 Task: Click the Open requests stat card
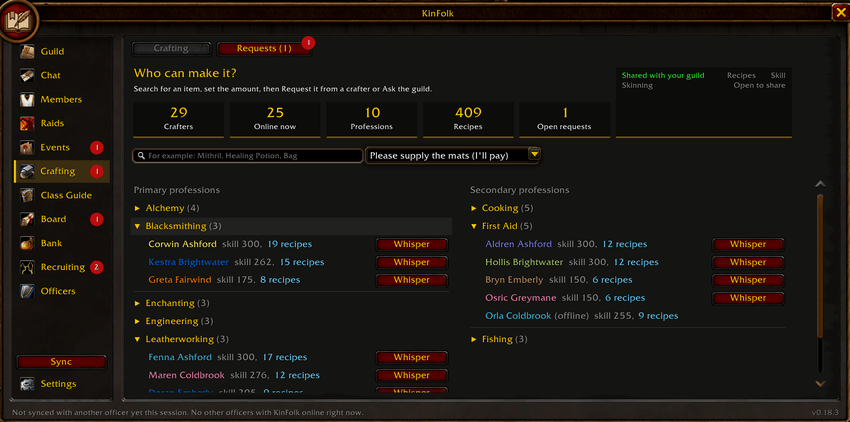pos(564,119)
